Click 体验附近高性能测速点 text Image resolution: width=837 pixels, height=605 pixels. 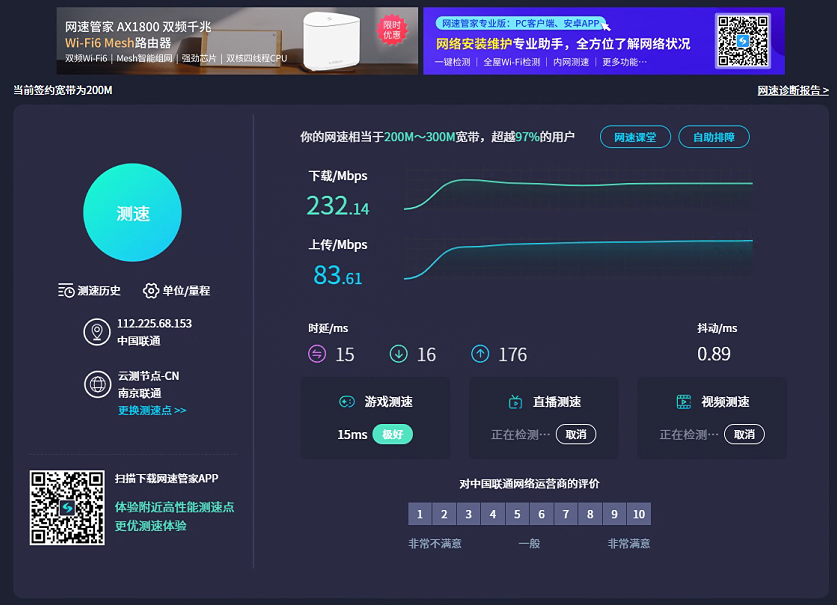[175, 507]
